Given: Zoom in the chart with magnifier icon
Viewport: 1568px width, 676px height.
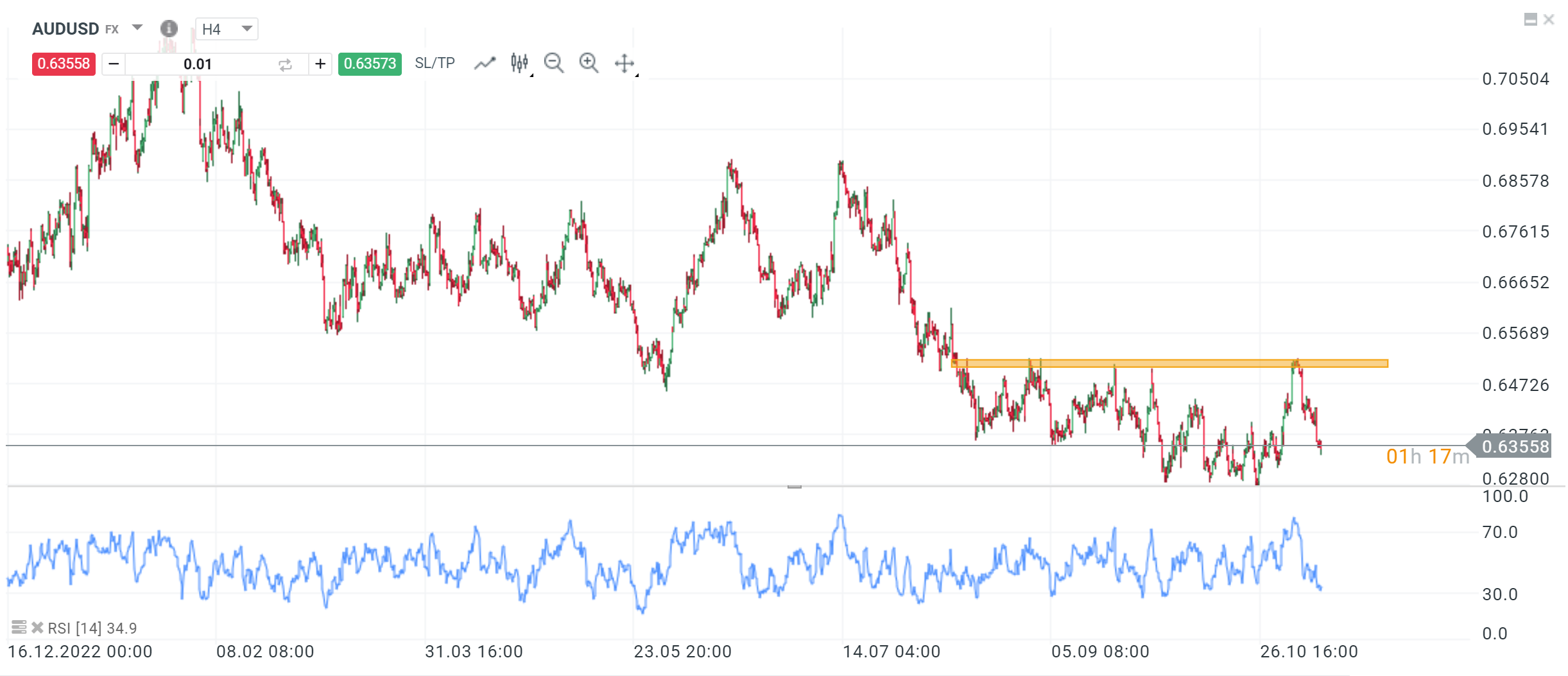Looking at the screenshot, I should (x=589, y=62).
